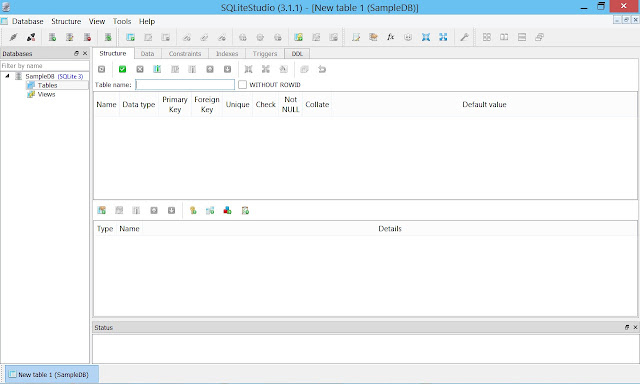The image size is (640, 384).
Task: Select the Views tree node
Action: (46, 94)
